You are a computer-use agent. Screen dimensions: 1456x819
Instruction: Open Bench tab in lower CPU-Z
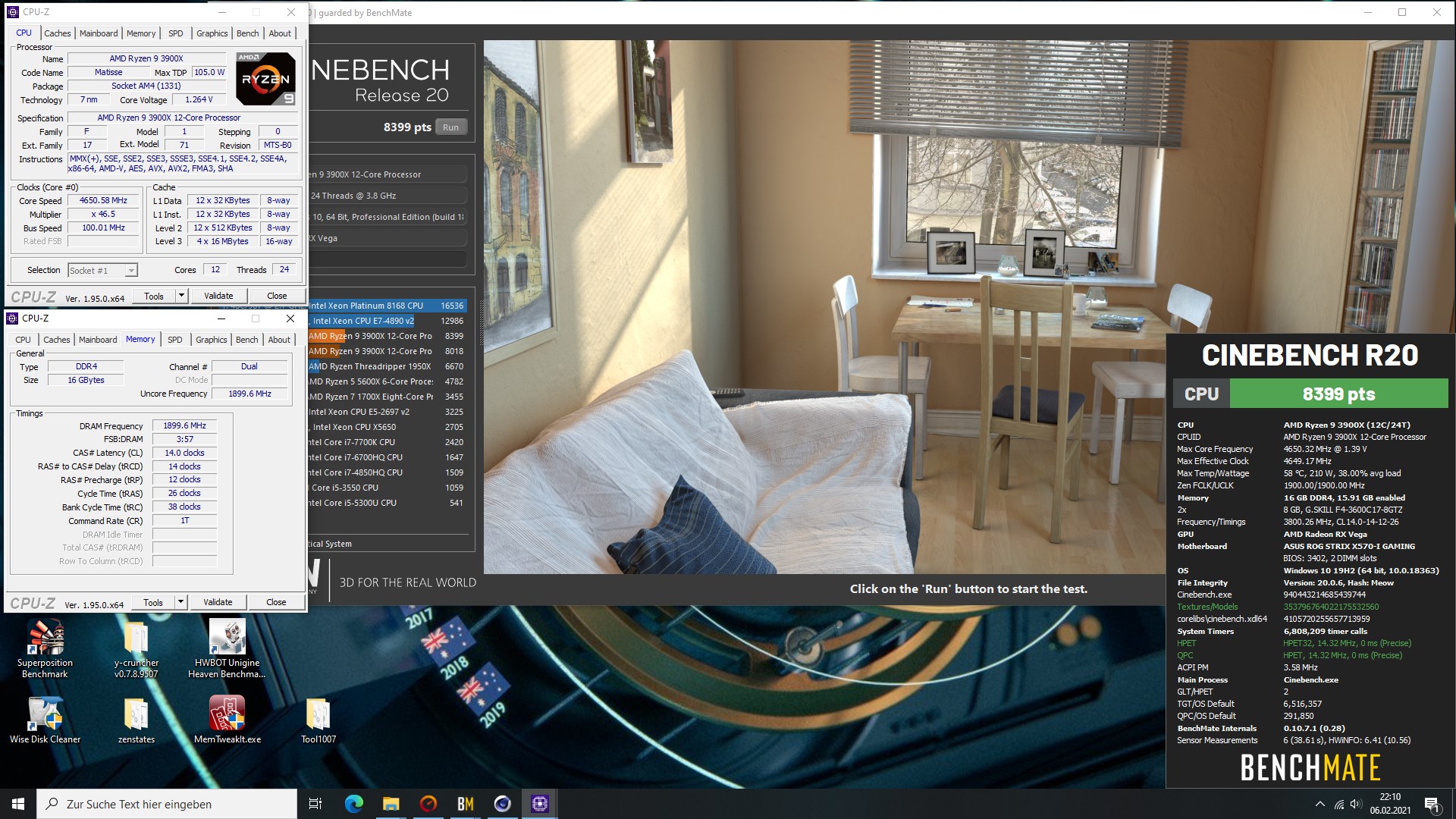click(x=246, y=340)
